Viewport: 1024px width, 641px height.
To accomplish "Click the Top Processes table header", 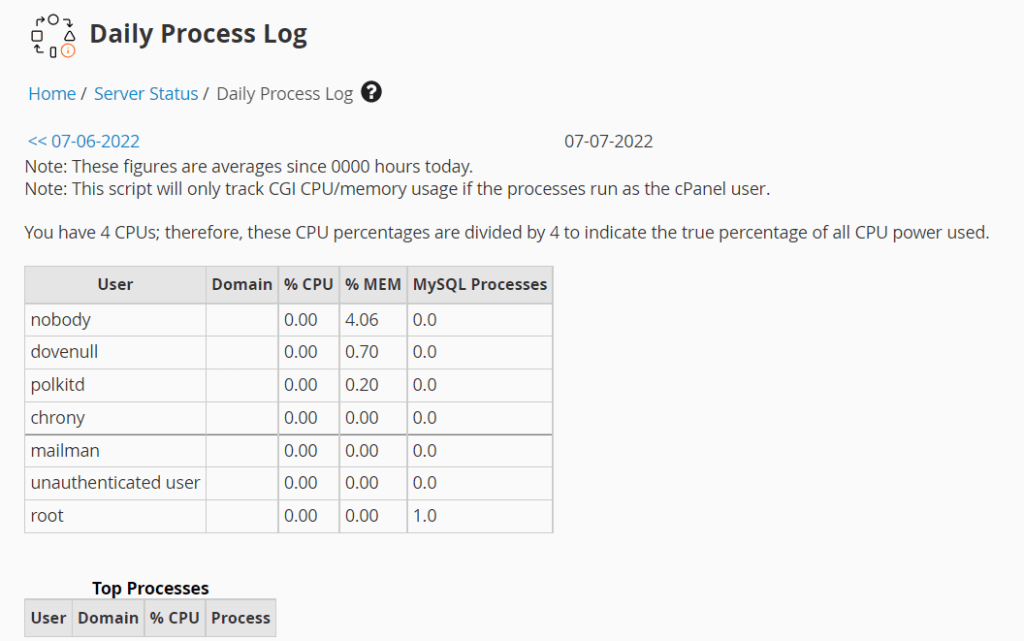I will (150, 588).
